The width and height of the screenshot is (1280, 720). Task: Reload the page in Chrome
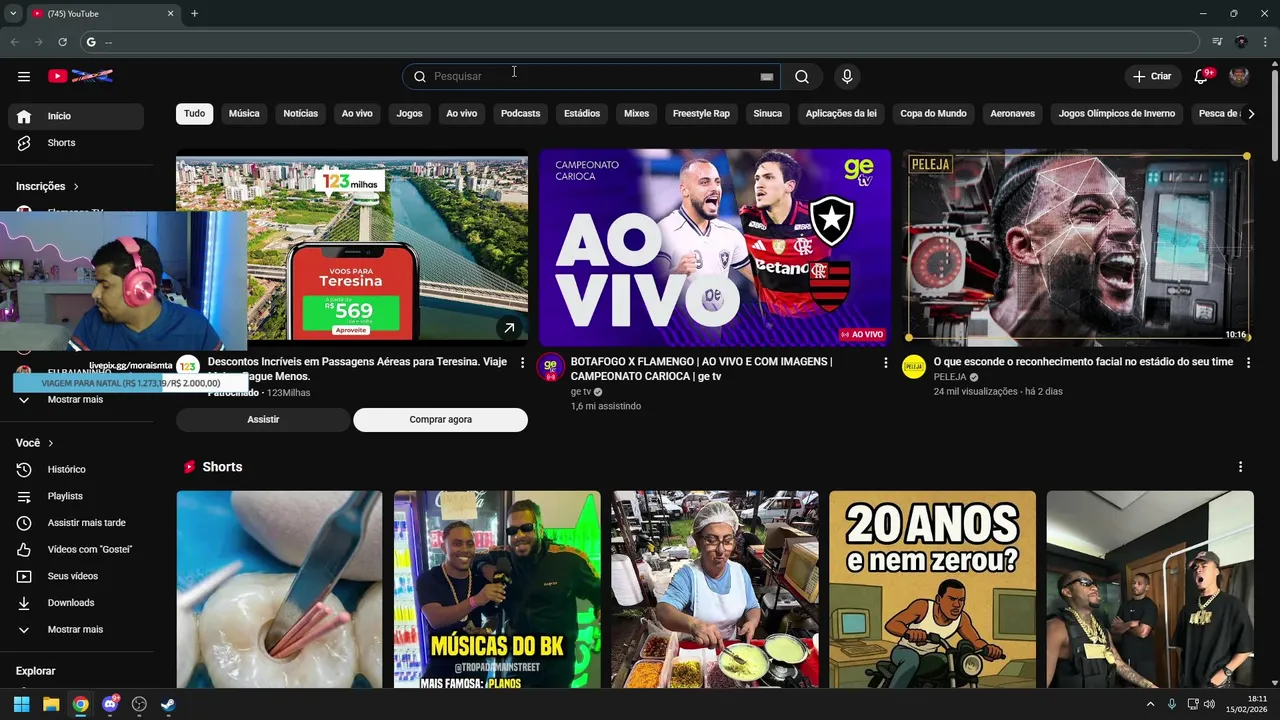pyautogui.click(x=62, y=42)
